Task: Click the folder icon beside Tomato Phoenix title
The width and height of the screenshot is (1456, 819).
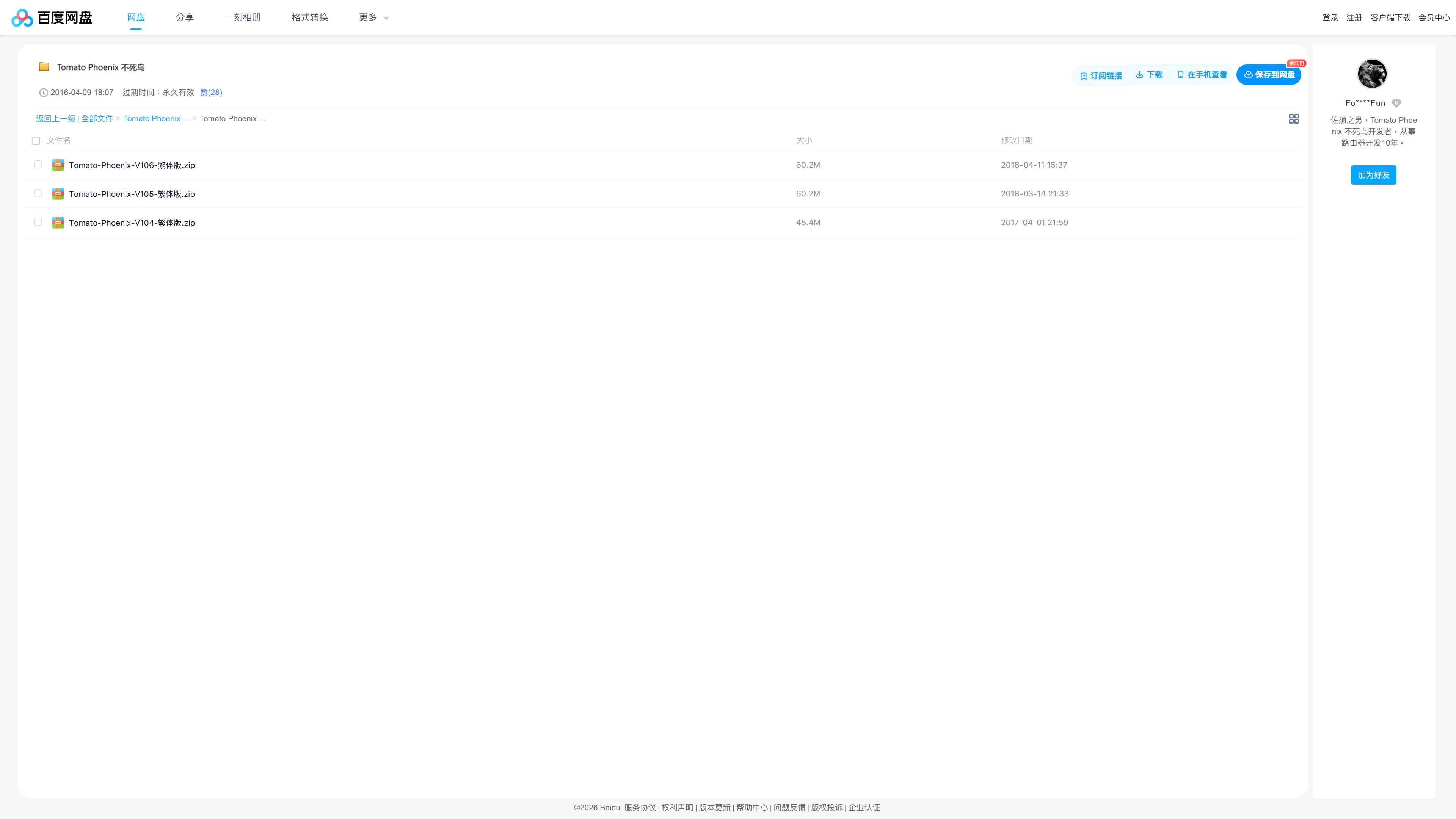Action: [x=44, y=67]
